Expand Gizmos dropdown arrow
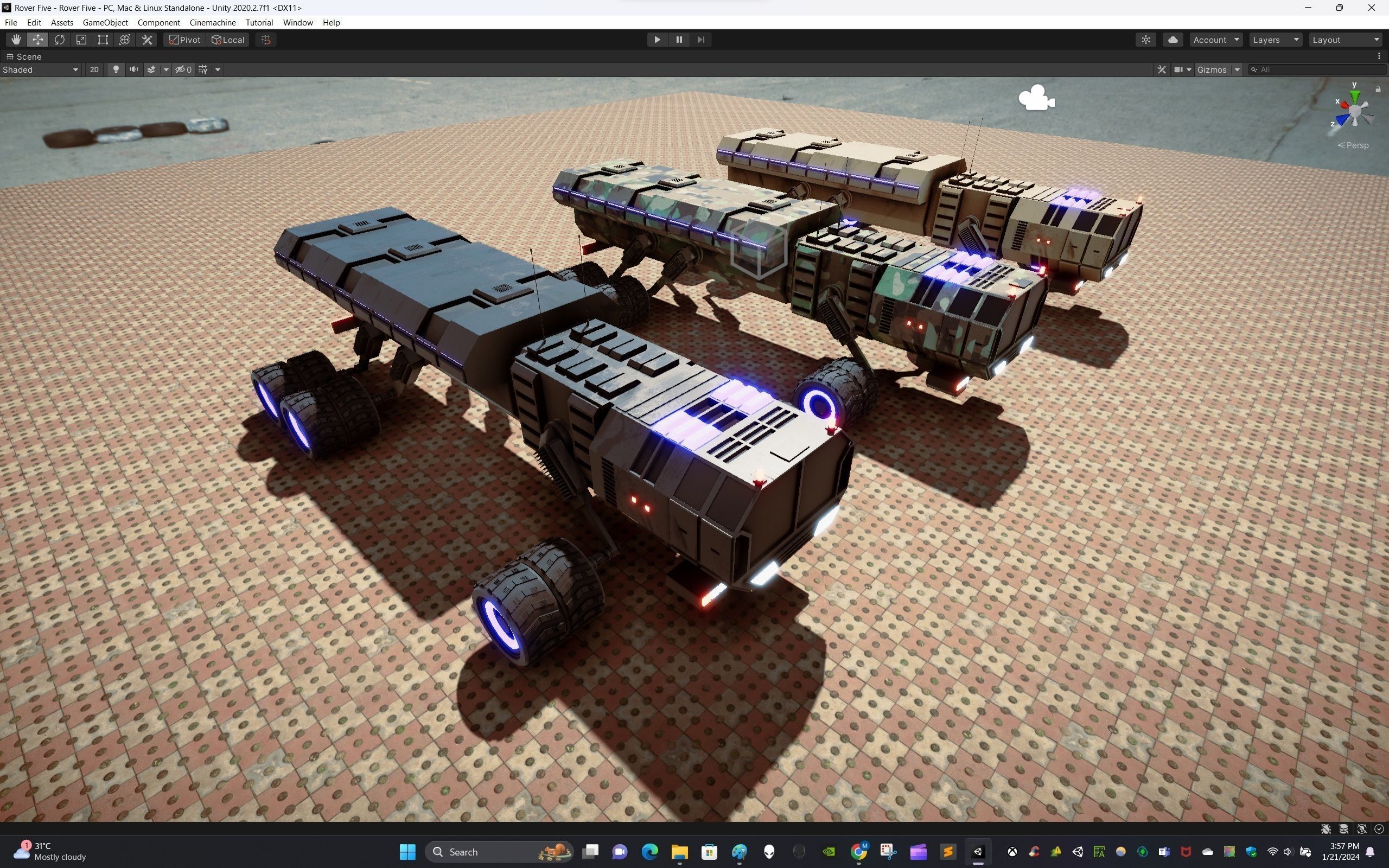The height and width of the screenshot is (868, 1389). [x=1237, y=69]
